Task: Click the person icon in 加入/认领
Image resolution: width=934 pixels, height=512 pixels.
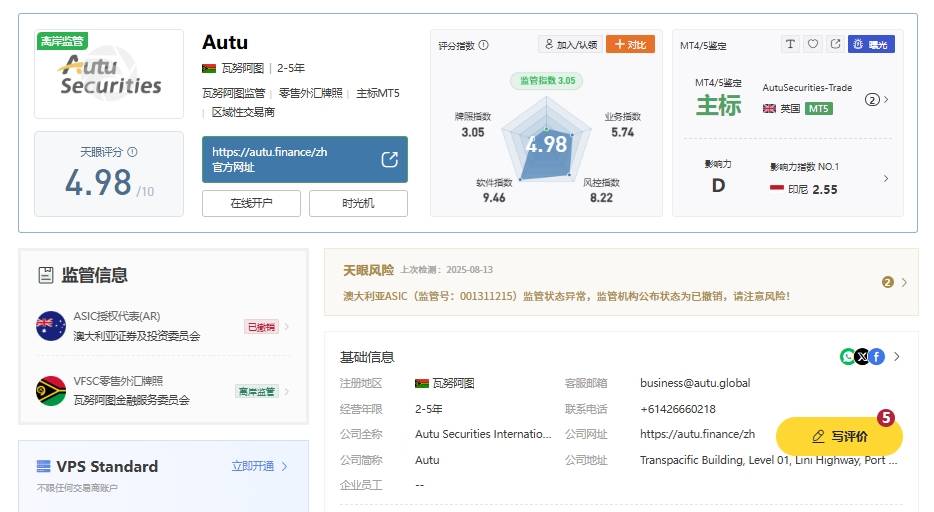Action: 549,44
